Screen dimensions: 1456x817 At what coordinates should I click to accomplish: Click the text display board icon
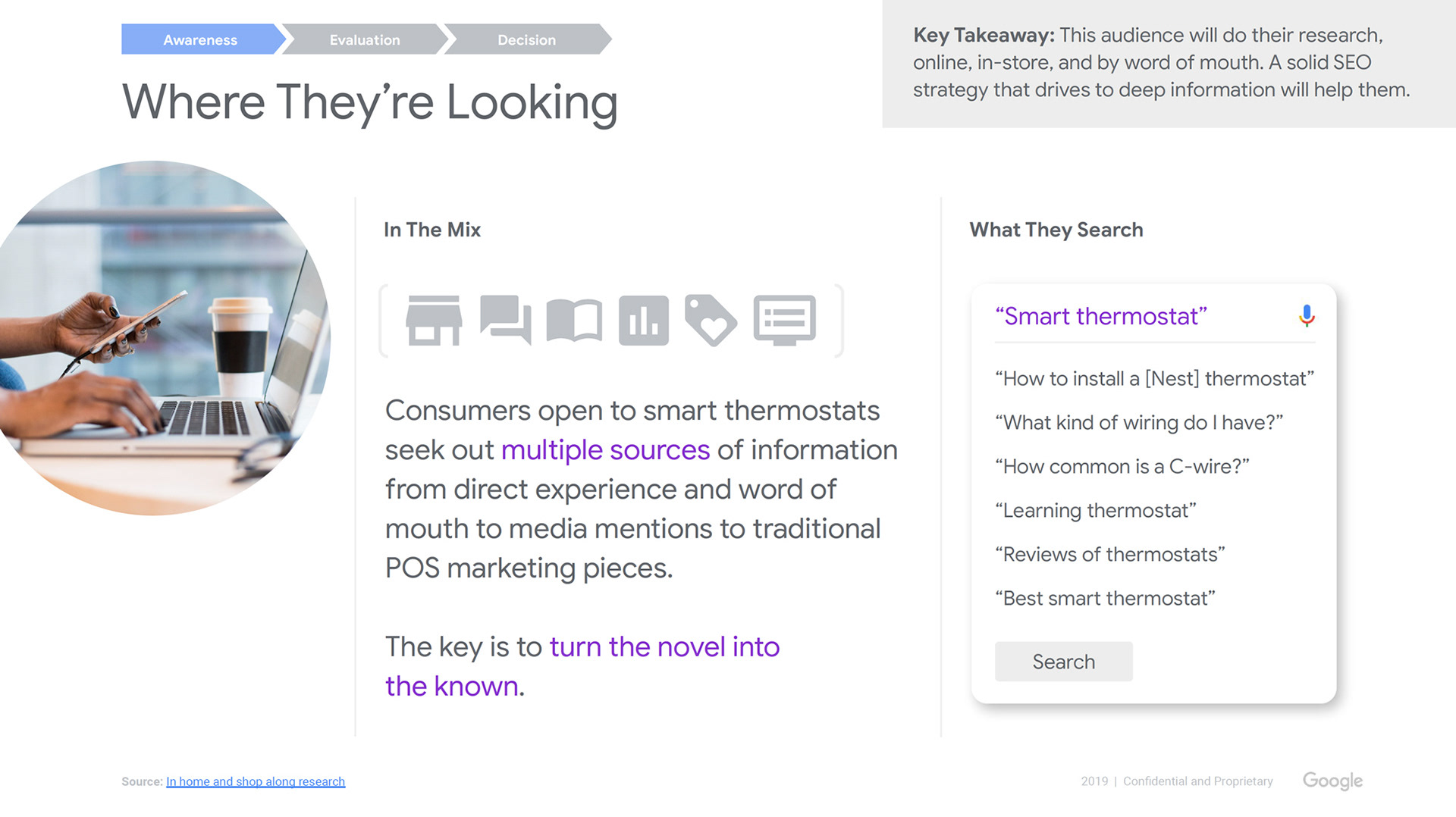[785, 321]
